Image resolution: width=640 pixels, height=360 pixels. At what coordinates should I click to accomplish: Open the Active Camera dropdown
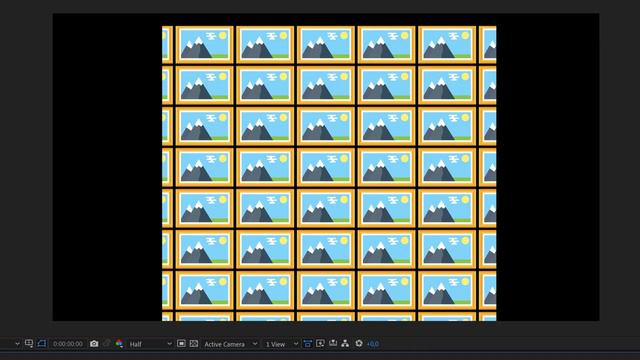point(231,344)
